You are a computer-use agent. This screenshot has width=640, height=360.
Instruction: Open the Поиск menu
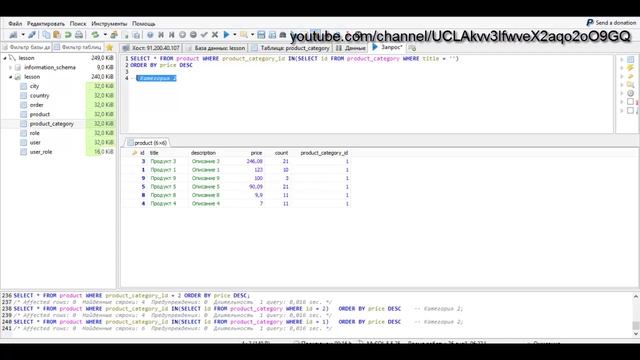point(78,24)
